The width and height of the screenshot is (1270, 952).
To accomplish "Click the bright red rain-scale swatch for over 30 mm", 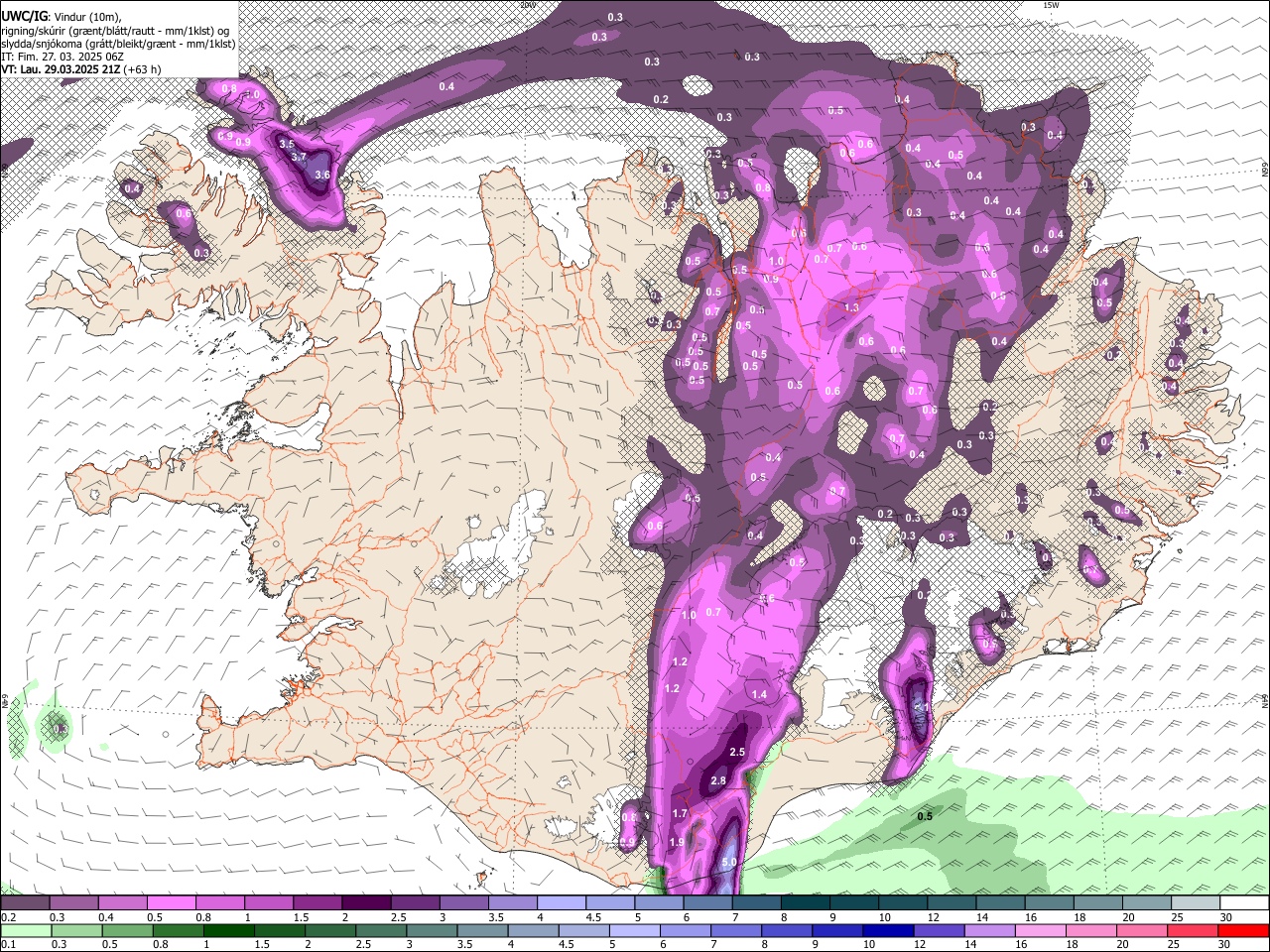I will coord(1243,931).
